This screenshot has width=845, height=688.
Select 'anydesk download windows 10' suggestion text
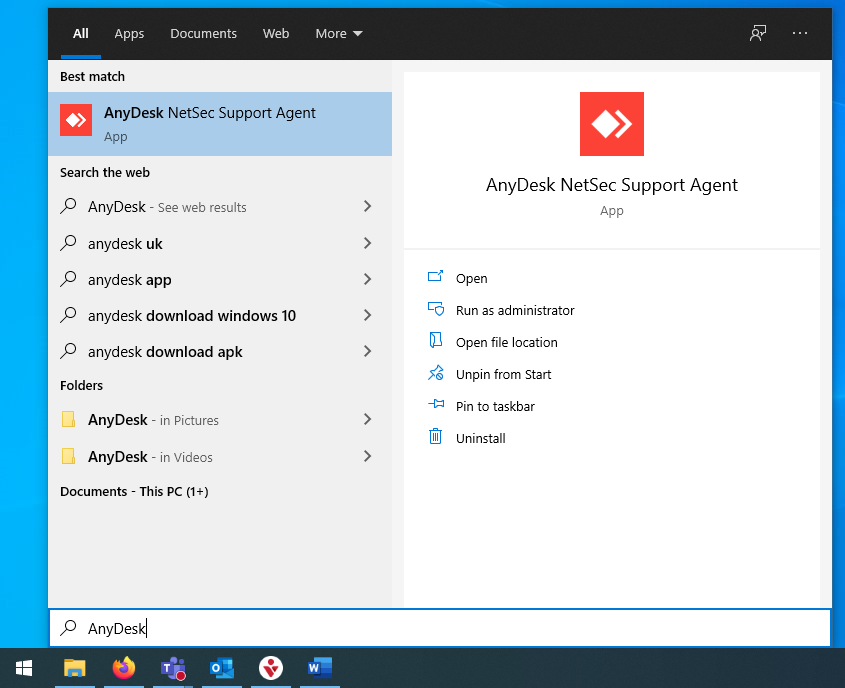[192, 316]
